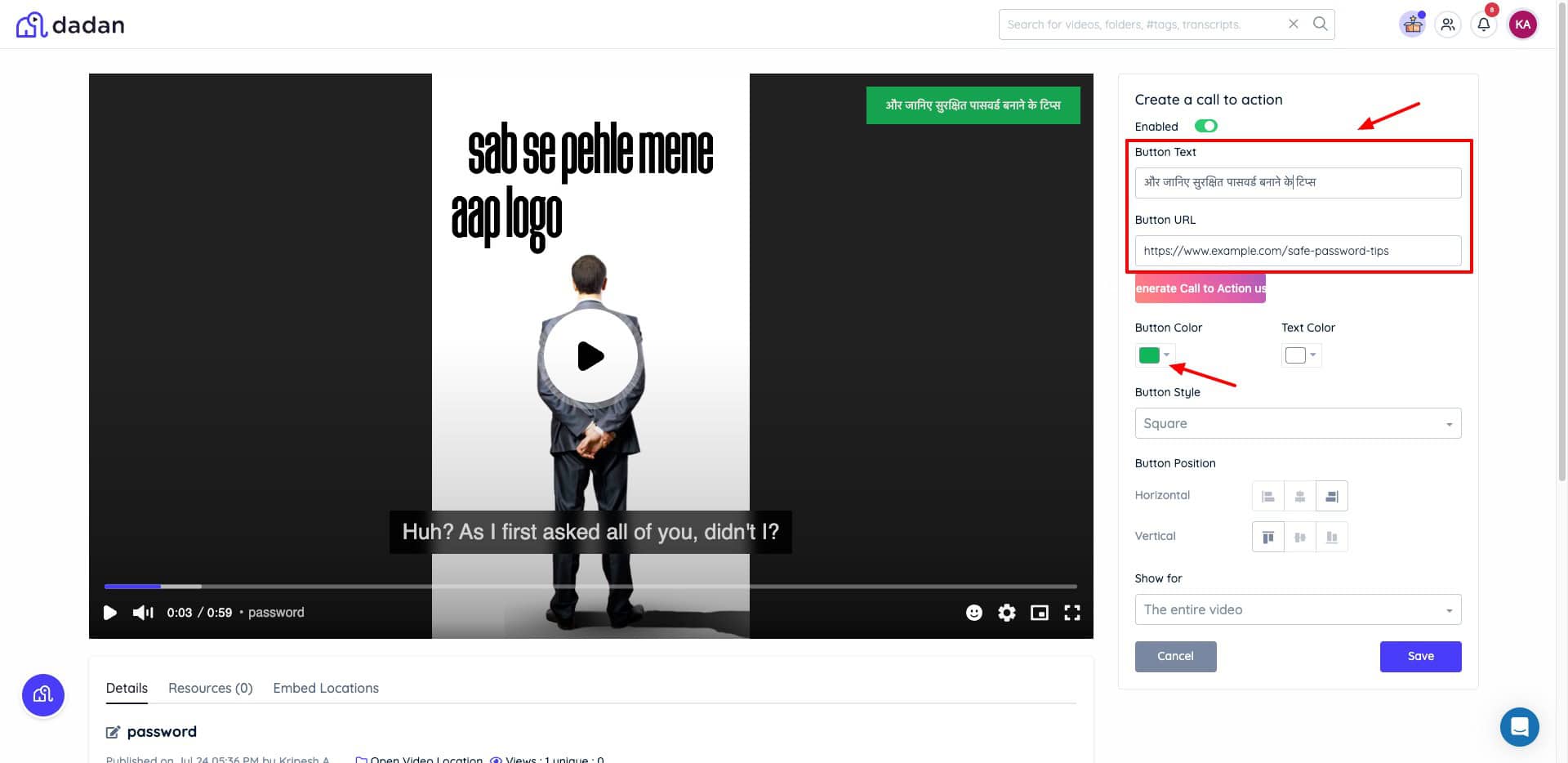Set vertical button position to top
This screenshot has width=1568, height=763.
click(1267, 537)
